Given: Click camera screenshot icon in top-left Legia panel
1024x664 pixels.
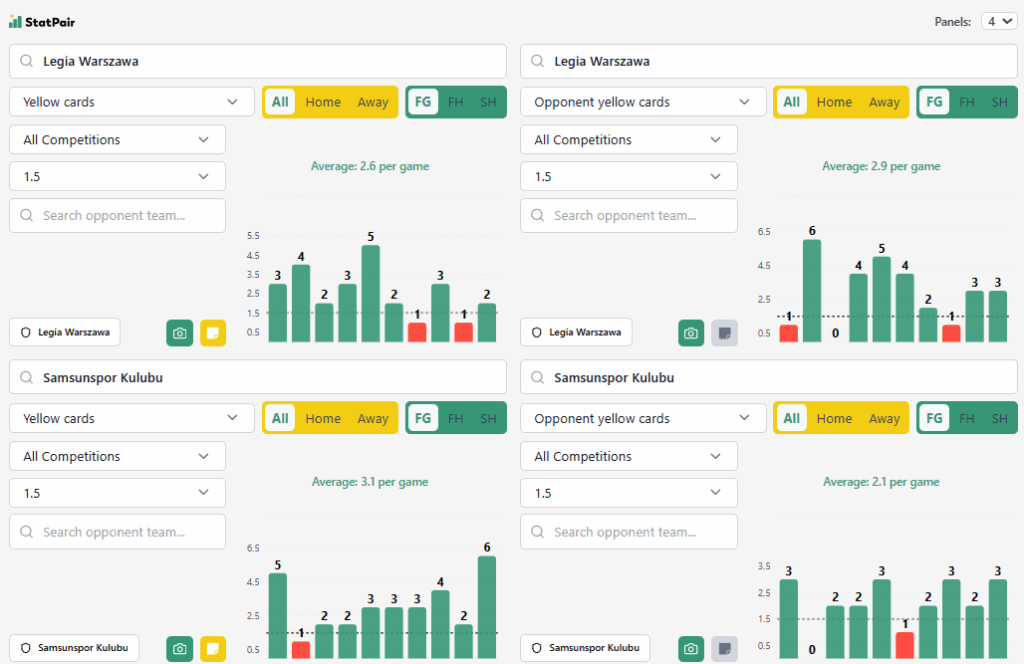Looking at the screenshot, I should coord(180,333).
